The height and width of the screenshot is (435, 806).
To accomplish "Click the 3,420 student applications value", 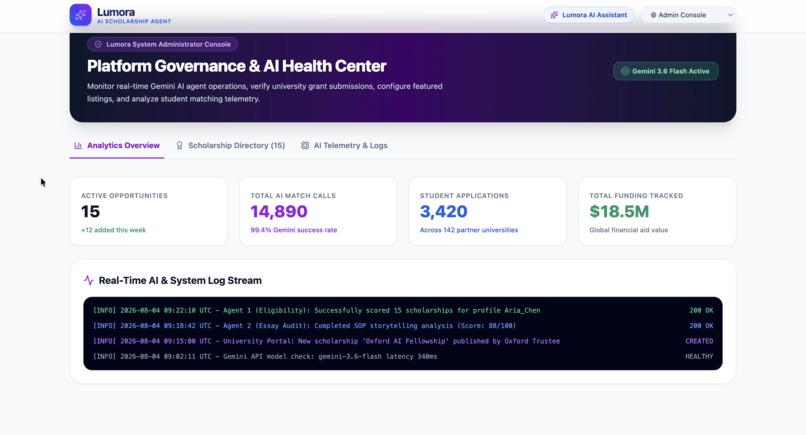I will (444, 211).
